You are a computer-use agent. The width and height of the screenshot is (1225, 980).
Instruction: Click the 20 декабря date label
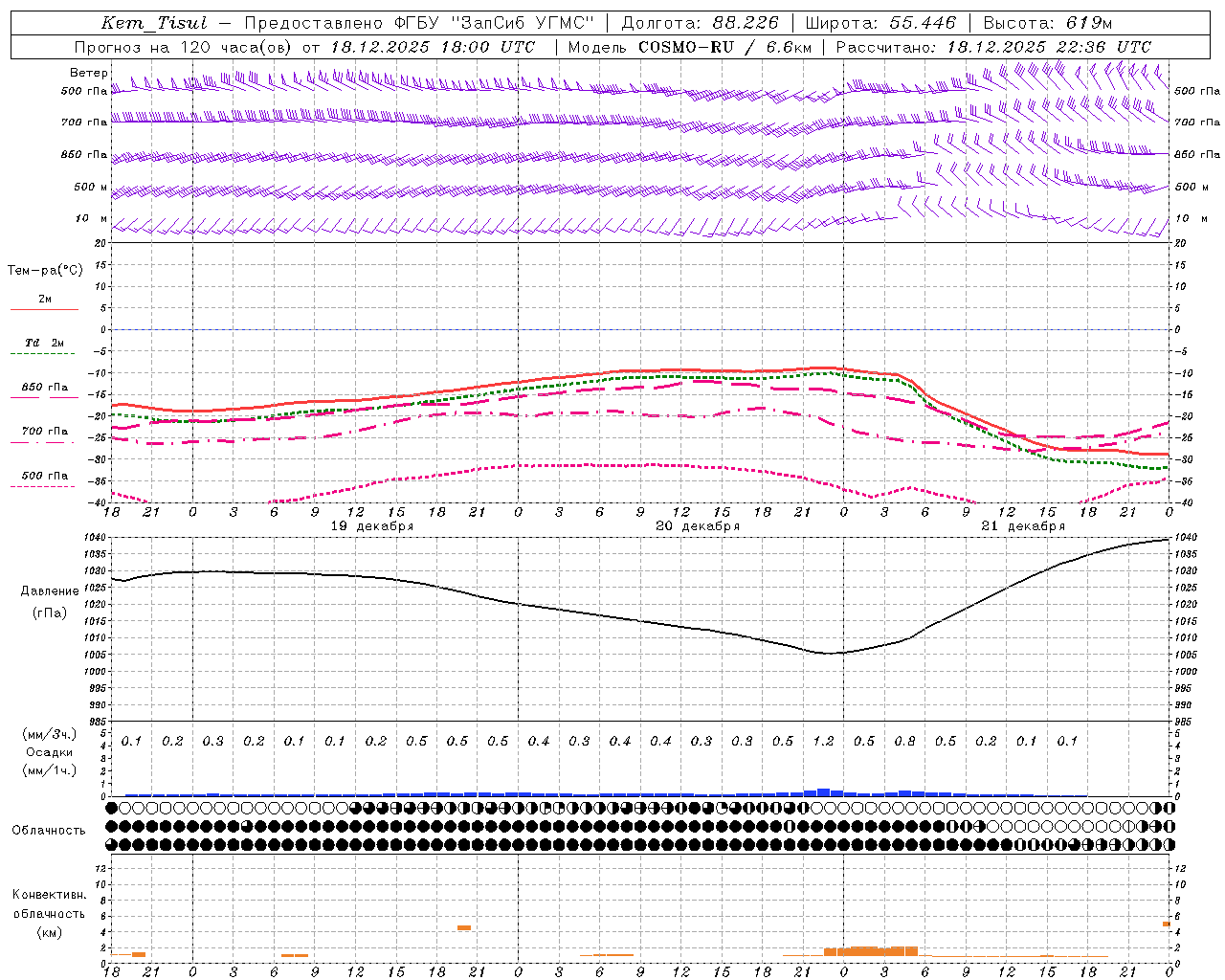pyautogui.click(x=698, y=526)
